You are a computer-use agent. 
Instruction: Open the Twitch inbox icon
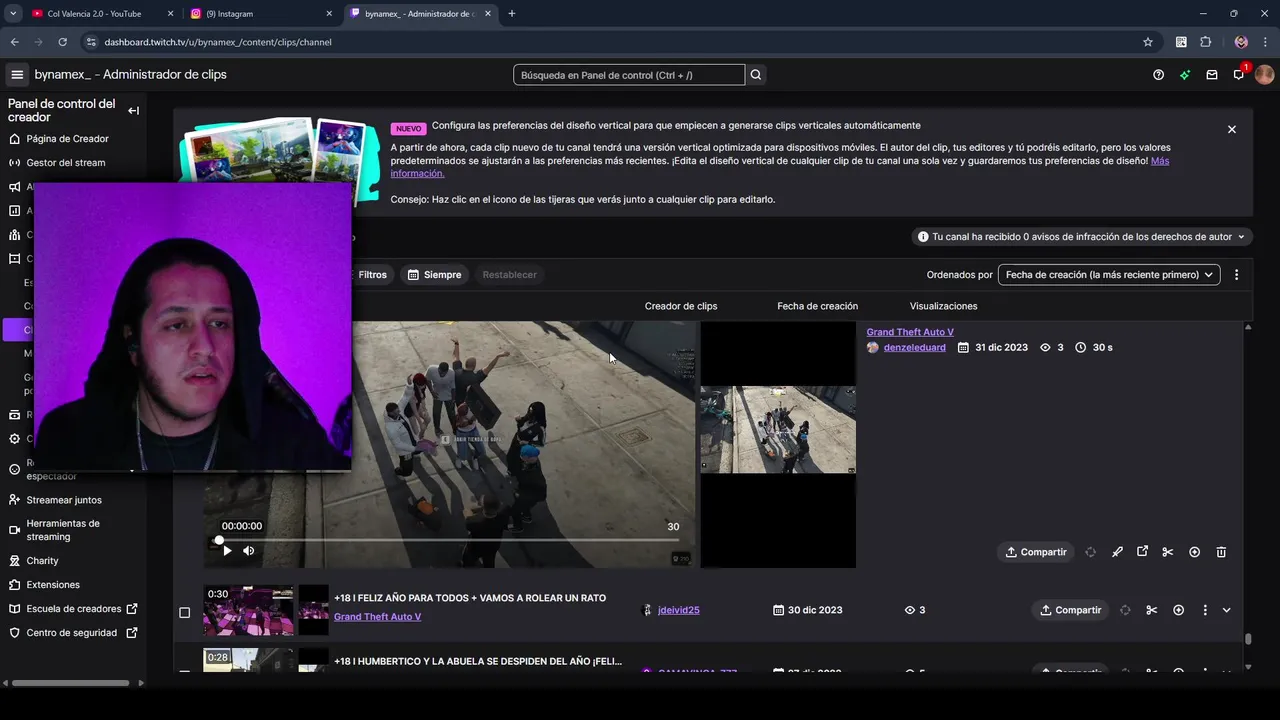pyautogui.click(x=1212, y=75)
